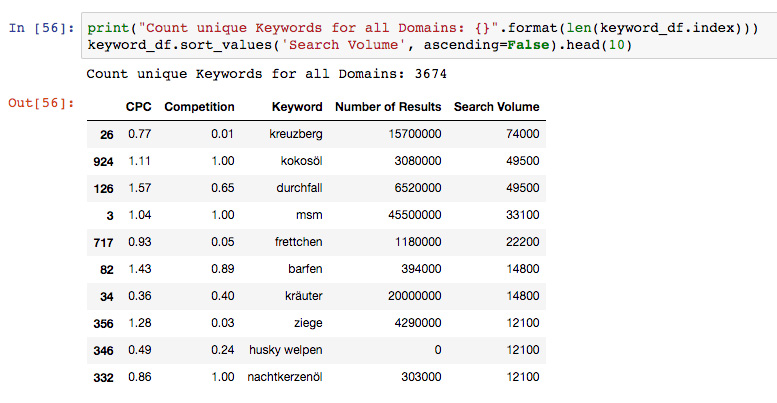Click row index 717

click(x=103, y=243)
